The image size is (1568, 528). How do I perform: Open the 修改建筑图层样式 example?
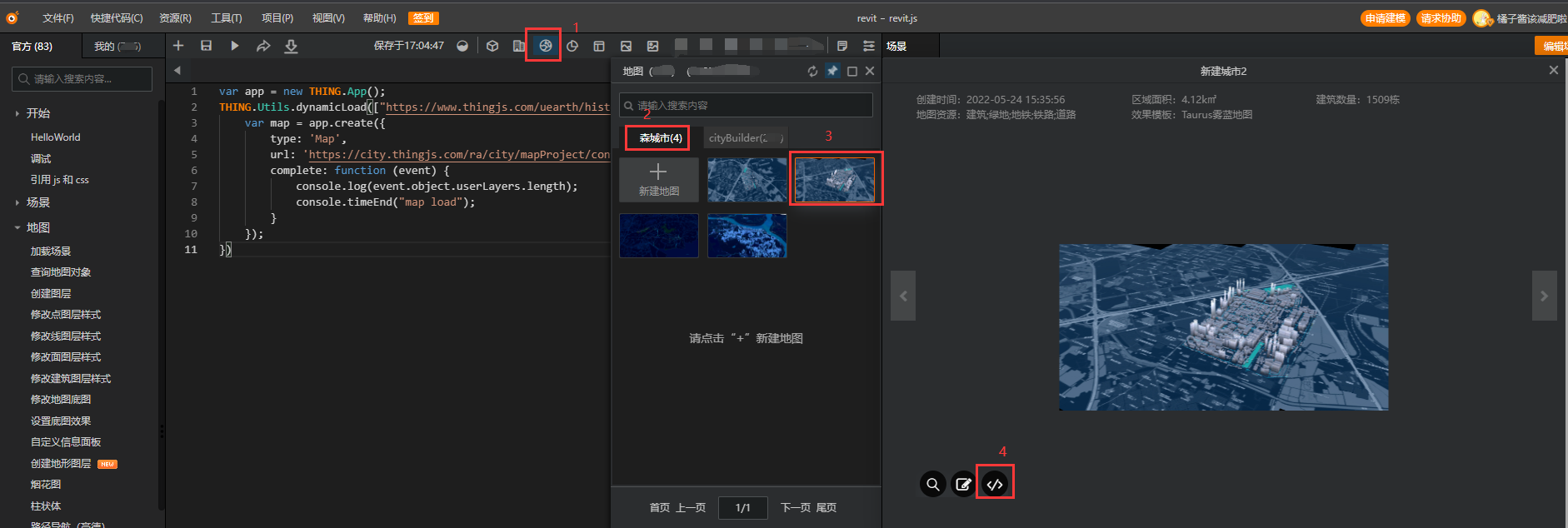click(71, 379)
